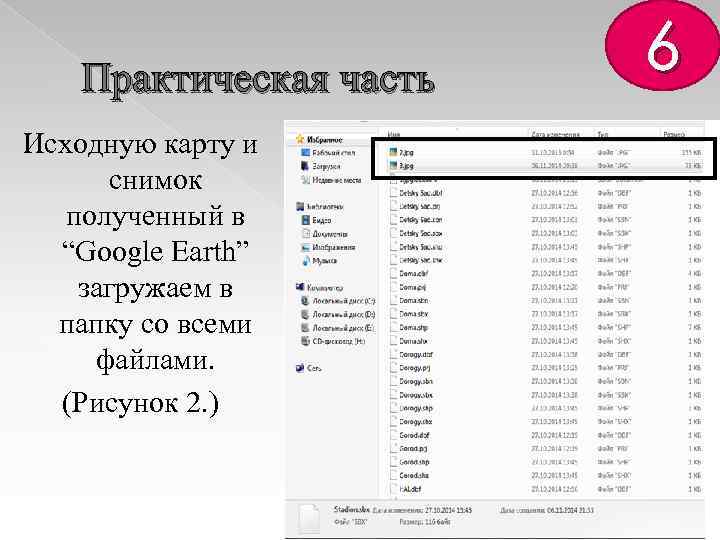
Task: Select the file Doma.shx
Action: (413, 341)
